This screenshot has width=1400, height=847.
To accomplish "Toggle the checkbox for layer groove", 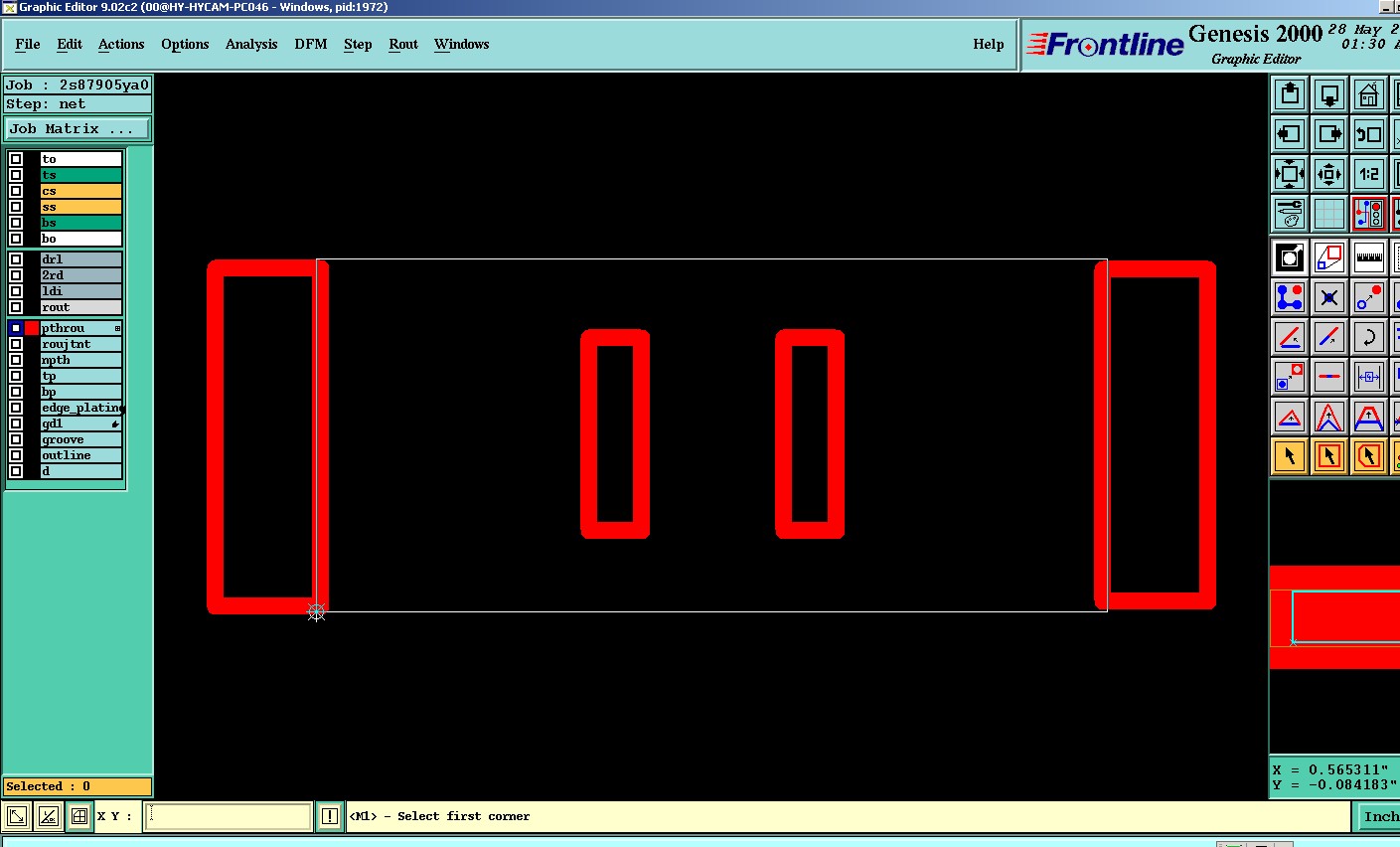I will (x=16, y=439).
